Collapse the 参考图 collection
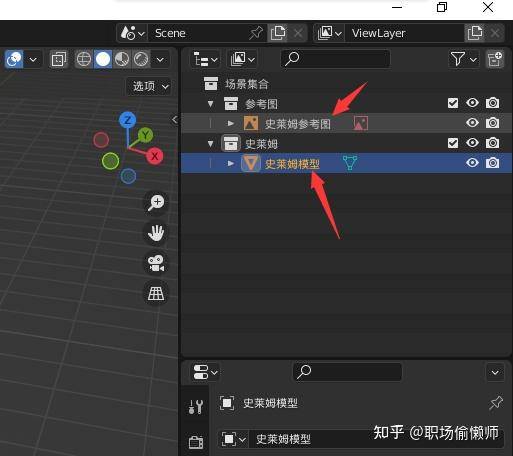This screenshot has height=456, width=513. click(x=210, y=104)
